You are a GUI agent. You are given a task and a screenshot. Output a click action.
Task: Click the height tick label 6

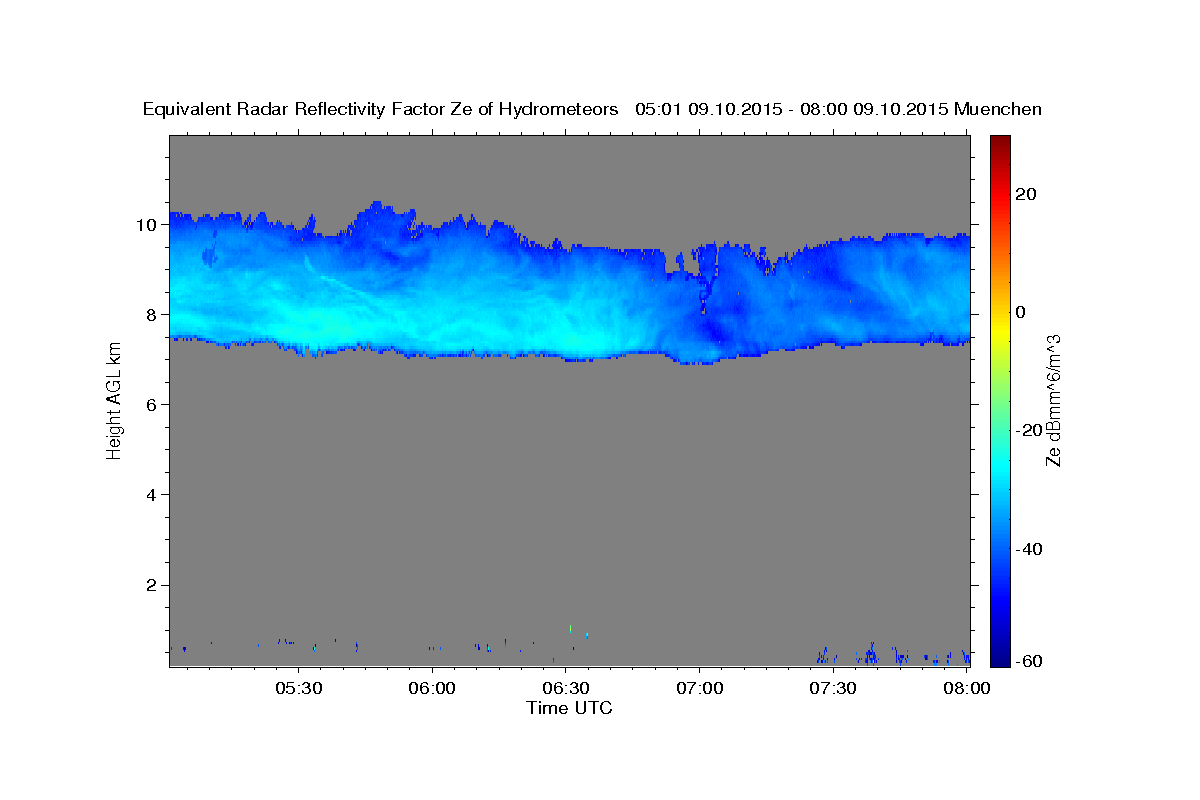point(152,404)
